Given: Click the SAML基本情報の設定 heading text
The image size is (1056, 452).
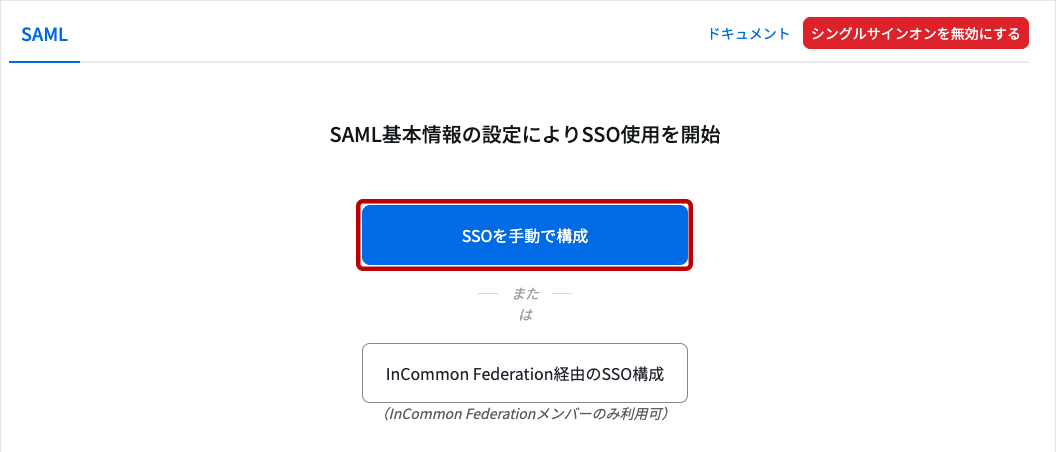Looking at the screenshot, I should coord(525,136).
